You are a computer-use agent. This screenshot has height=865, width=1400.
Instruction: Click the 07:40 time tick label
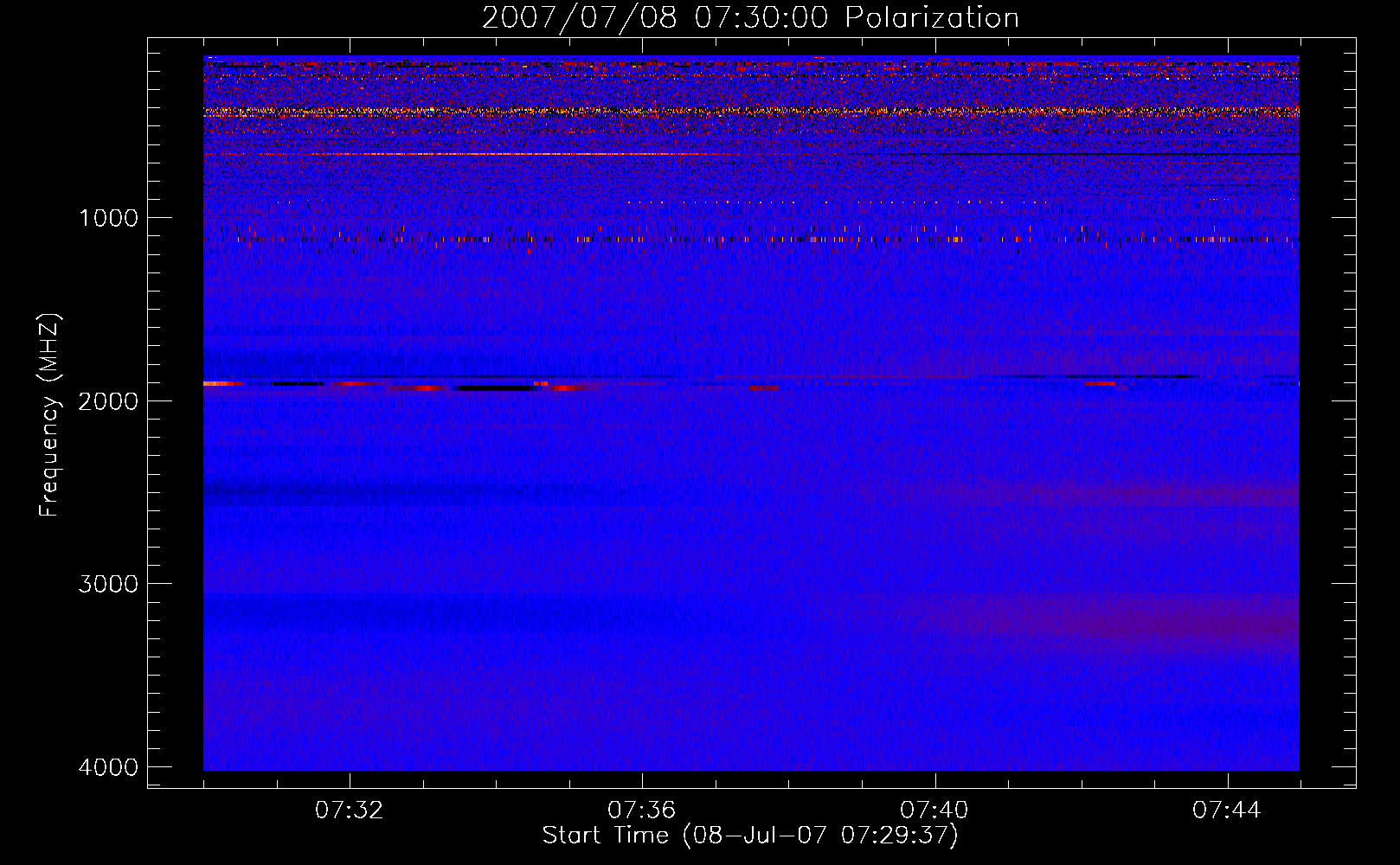934,811
